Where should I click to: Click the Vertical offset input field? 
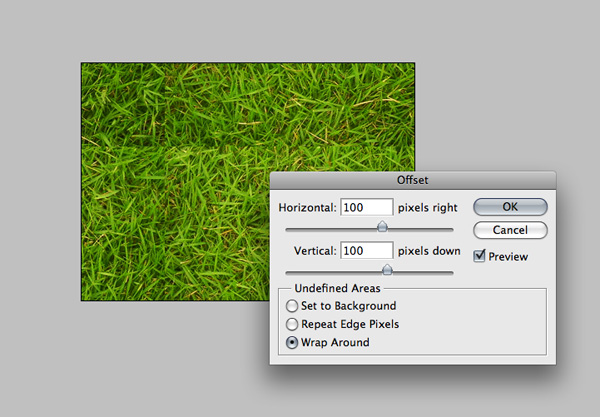[367, 251]
